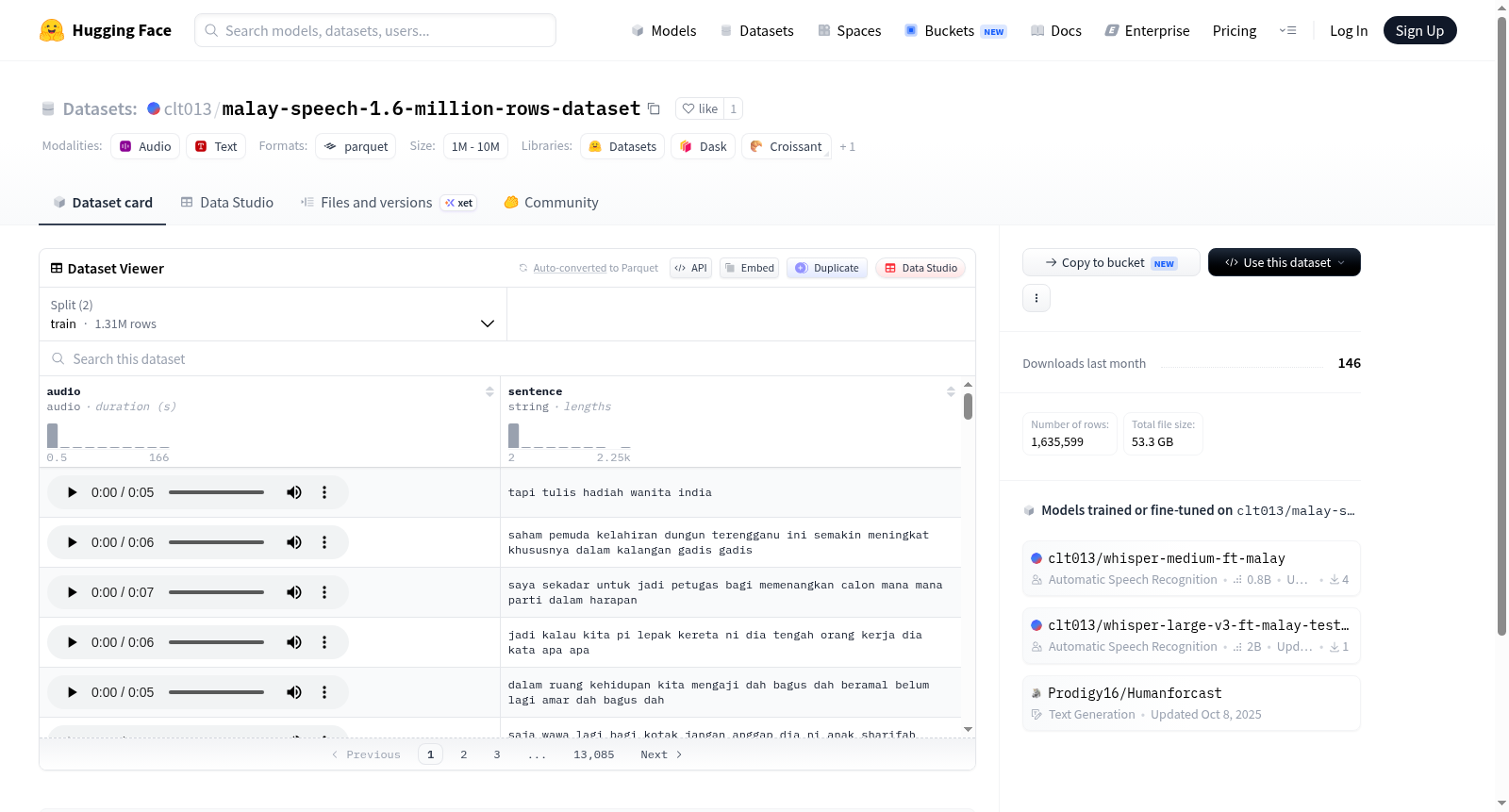
Task: Copy dataset name with the copy icon
Action: pyautogui.click(x=654, y=108)
